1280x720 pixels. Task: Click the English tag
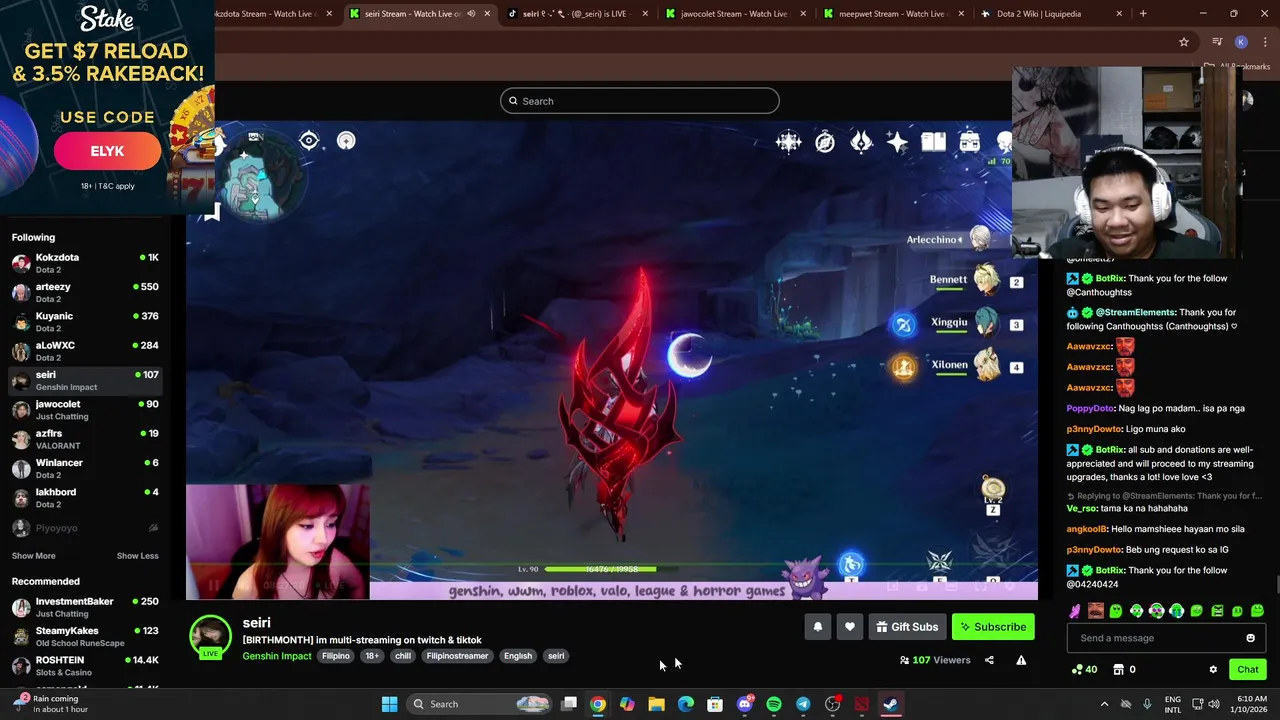click(x=518, y=656)
